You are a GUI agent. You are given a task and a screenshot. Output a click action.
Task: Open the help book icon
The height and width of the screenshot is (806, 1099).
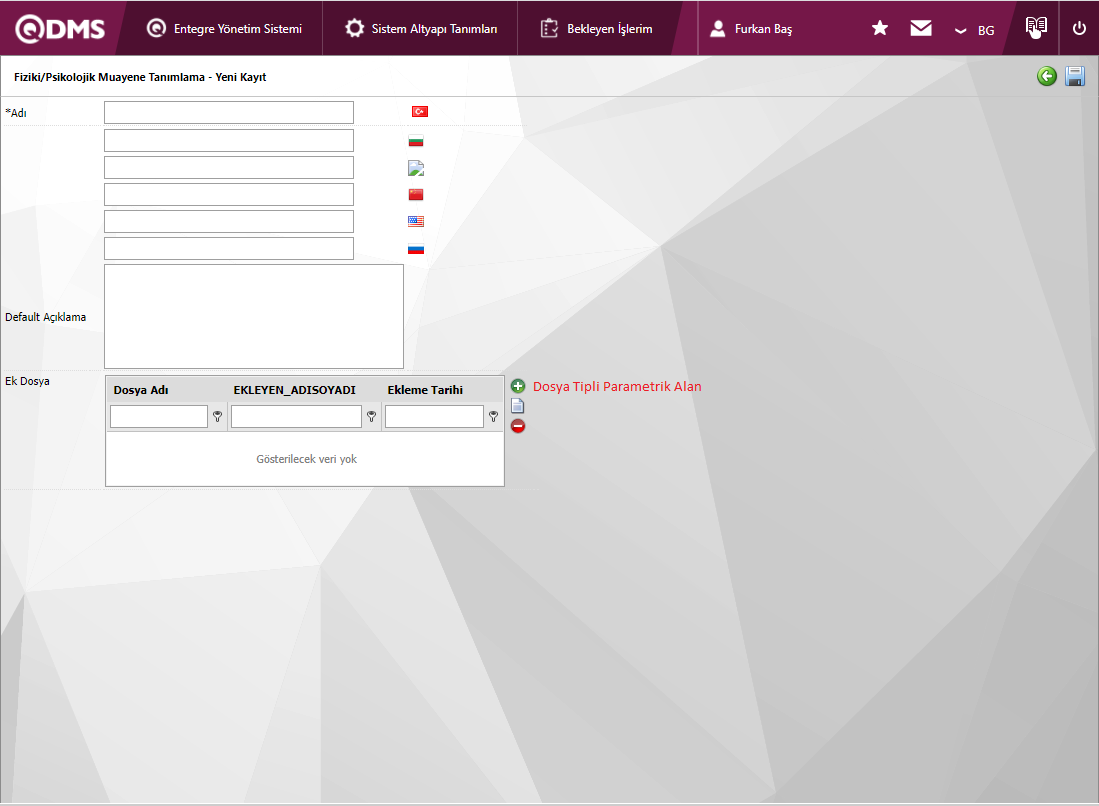(x=1036, y=27)
